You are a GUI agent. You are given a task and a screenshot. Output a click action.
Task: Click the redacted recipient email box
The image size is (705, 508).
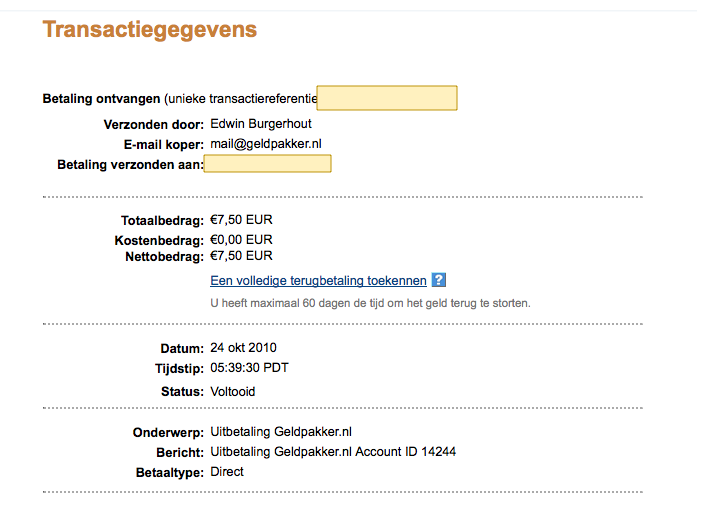click(268, 164)
